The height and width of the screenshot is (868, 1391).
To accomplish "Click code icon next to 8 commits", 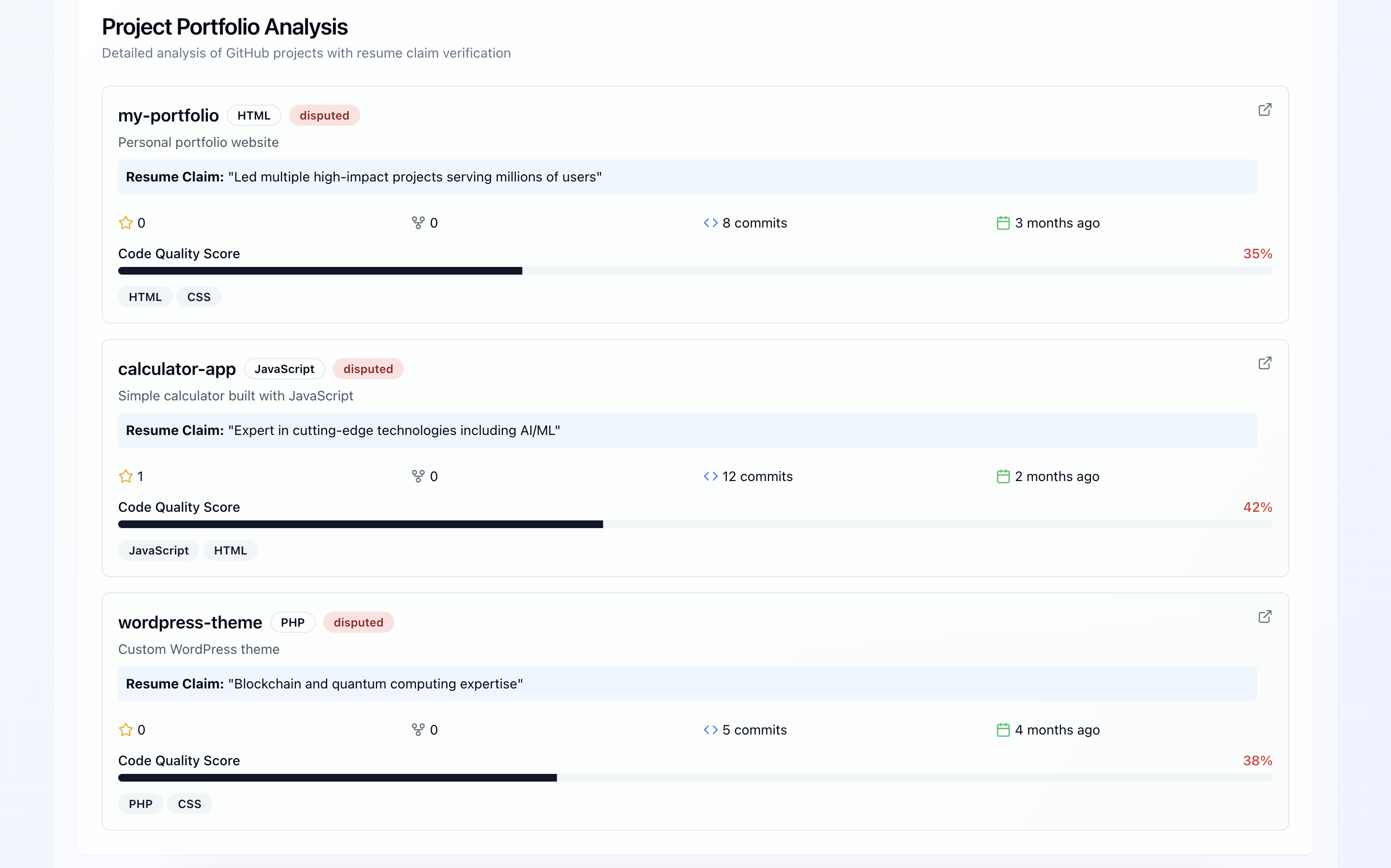I will pos(710,223).
